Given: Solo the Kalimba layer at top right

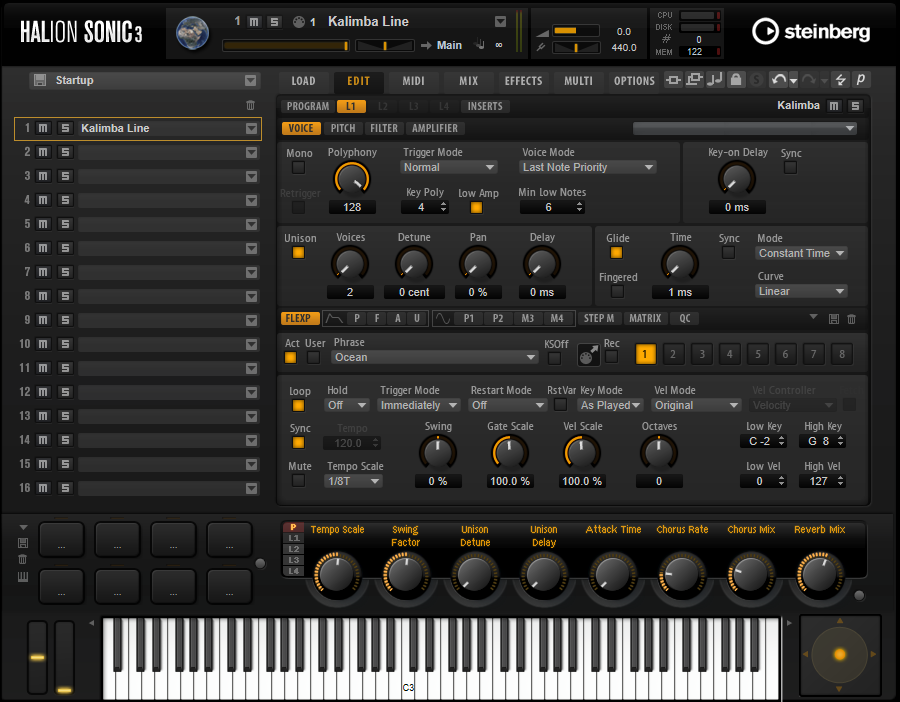Looking at the screenshot, I should tap(855, 106).
